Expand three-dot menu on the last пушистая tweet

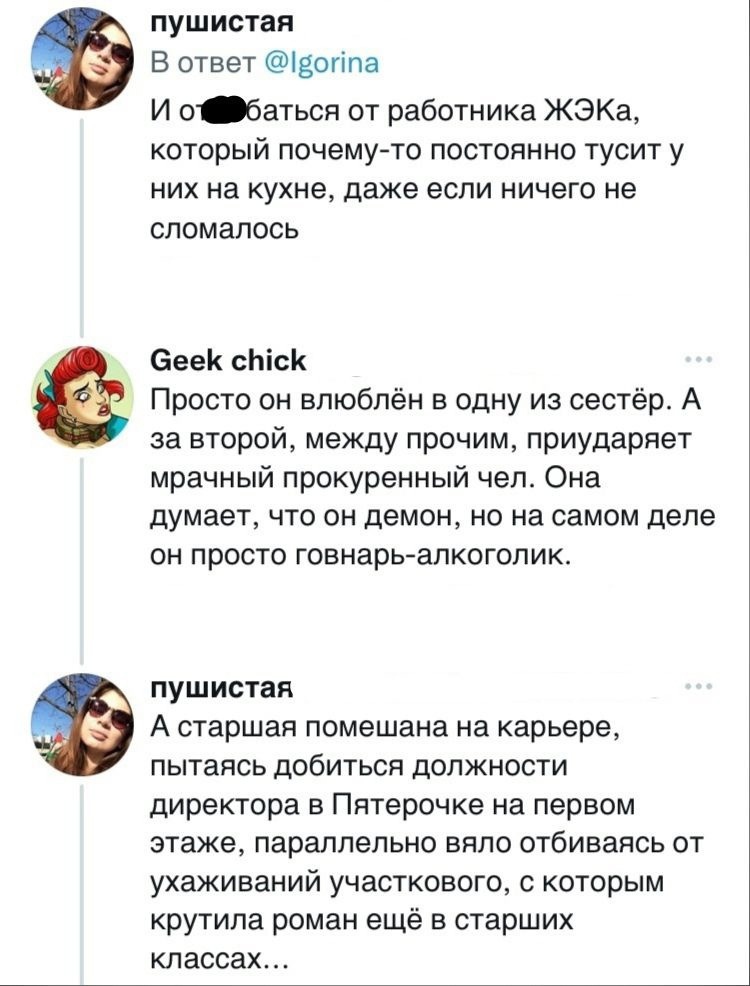pos(697,689)
